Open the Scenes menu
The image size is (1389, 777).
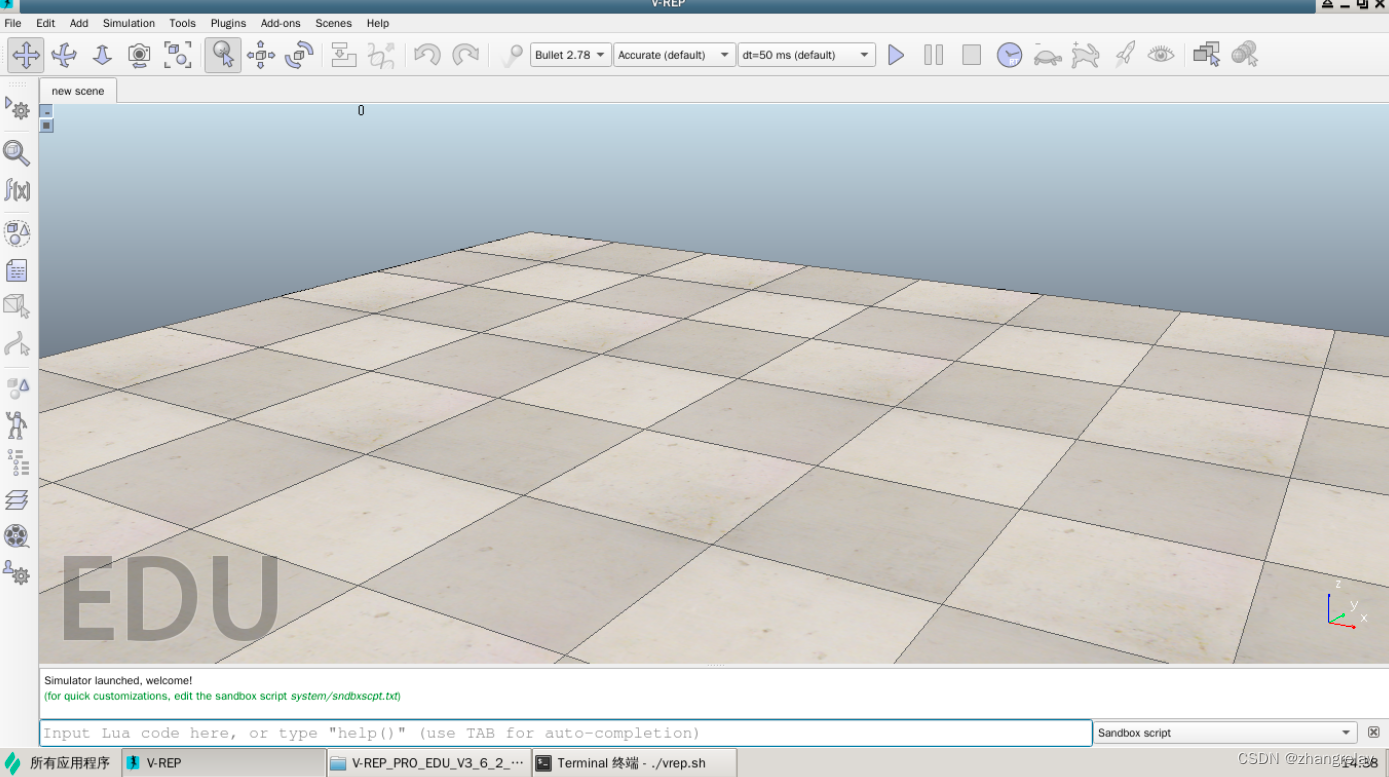(333, 23)
